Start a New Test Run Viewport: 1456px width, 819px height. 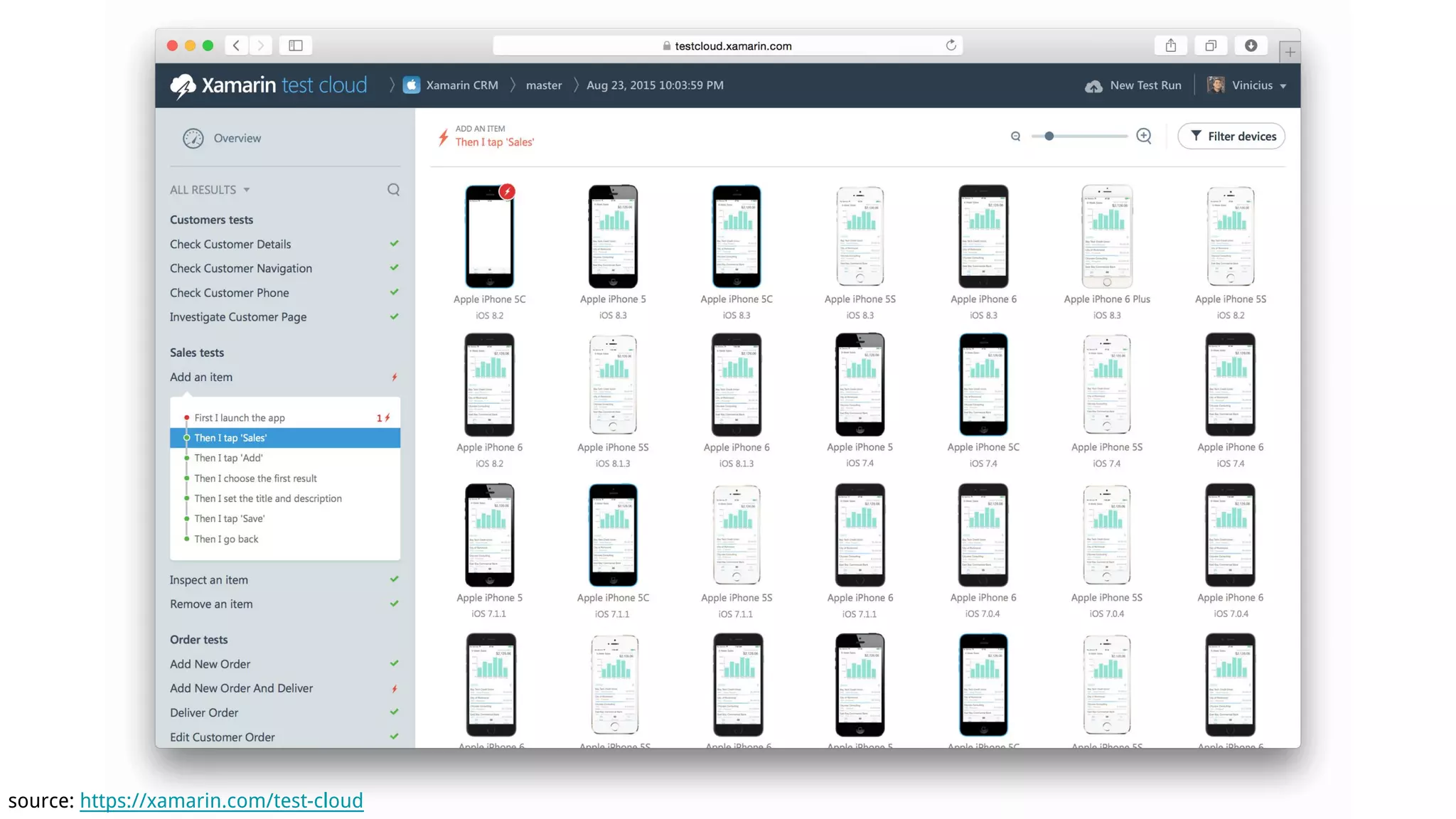(1133, 85)
